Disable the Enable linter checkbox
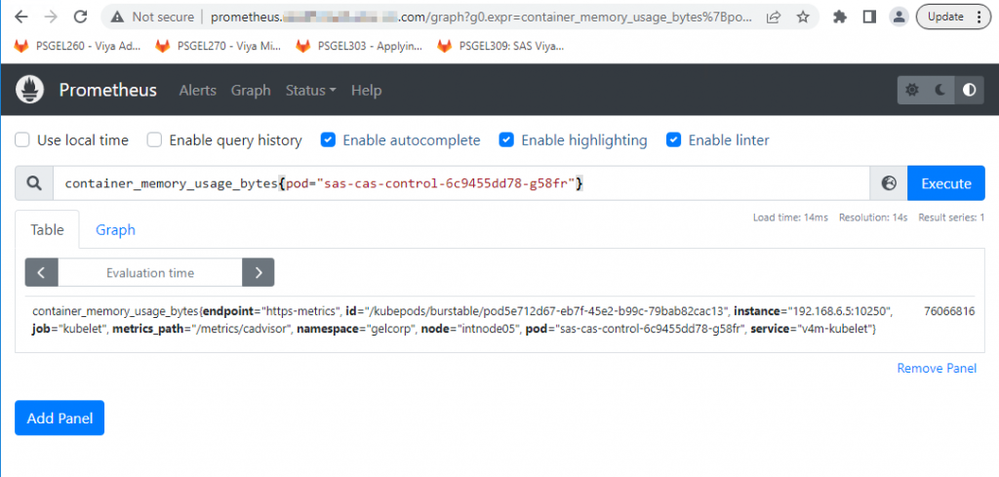Image resolution: width=999 pixels, height=477 pixels. [x=674, y=141]
